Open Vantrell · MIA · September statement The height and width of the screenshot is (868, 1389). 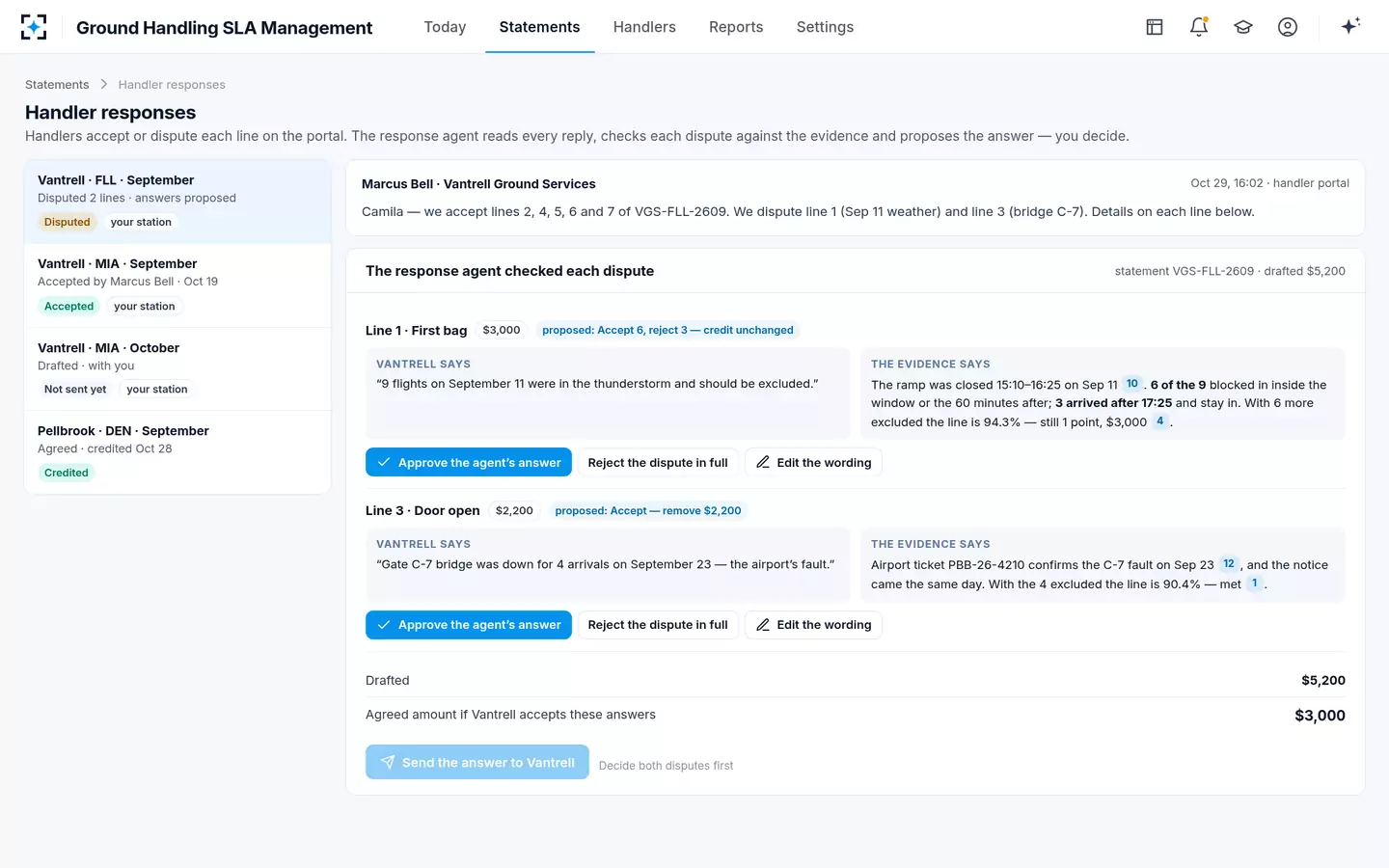pyautogui.click(x=177, y=285)
